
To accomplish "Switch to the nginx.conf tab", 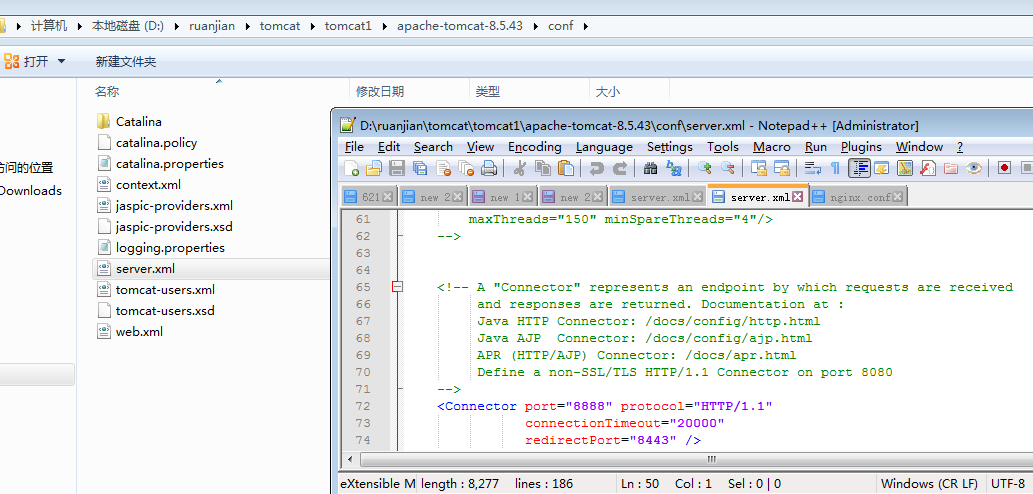I will (x=860, y=197).
